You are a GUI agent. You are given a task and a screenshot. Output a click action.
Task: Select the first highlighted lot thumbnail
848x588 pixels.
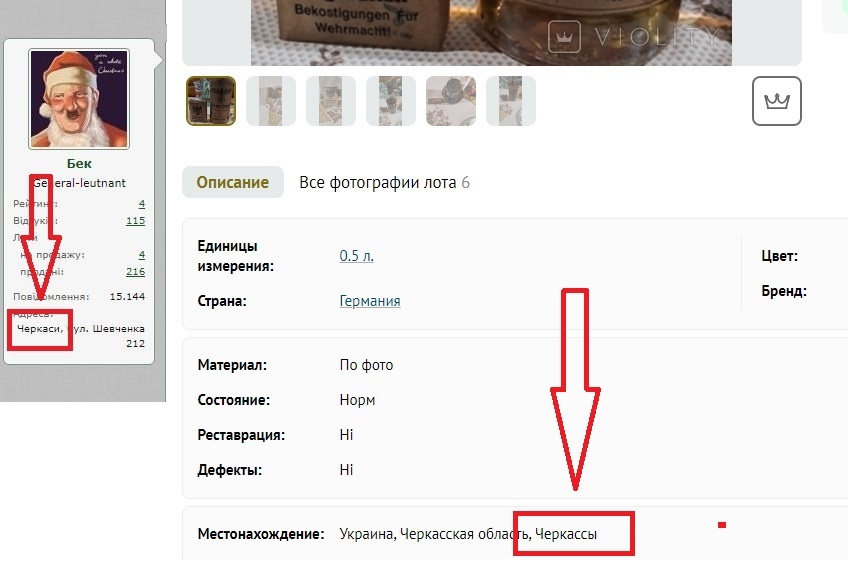click(211, 101)
